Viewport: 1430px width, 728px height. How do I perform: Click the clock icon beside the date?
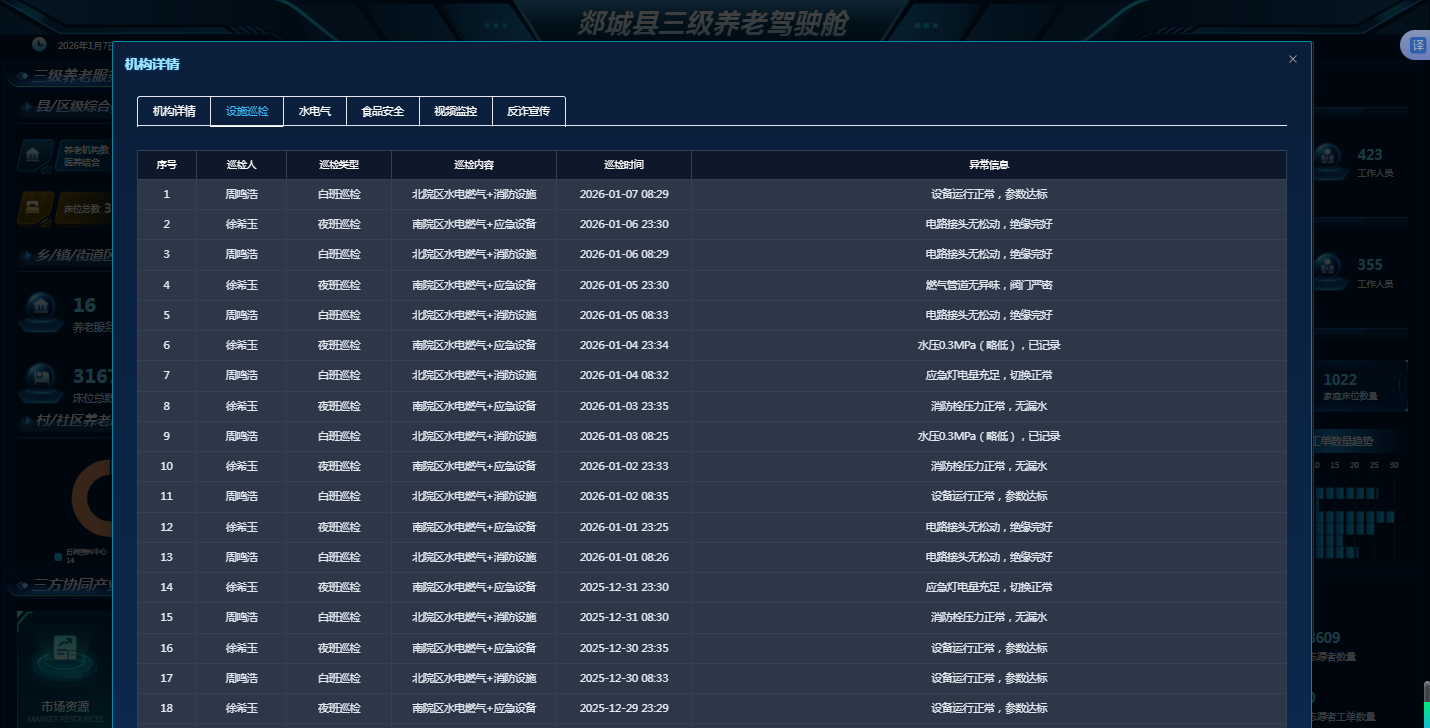coord(39,44)
